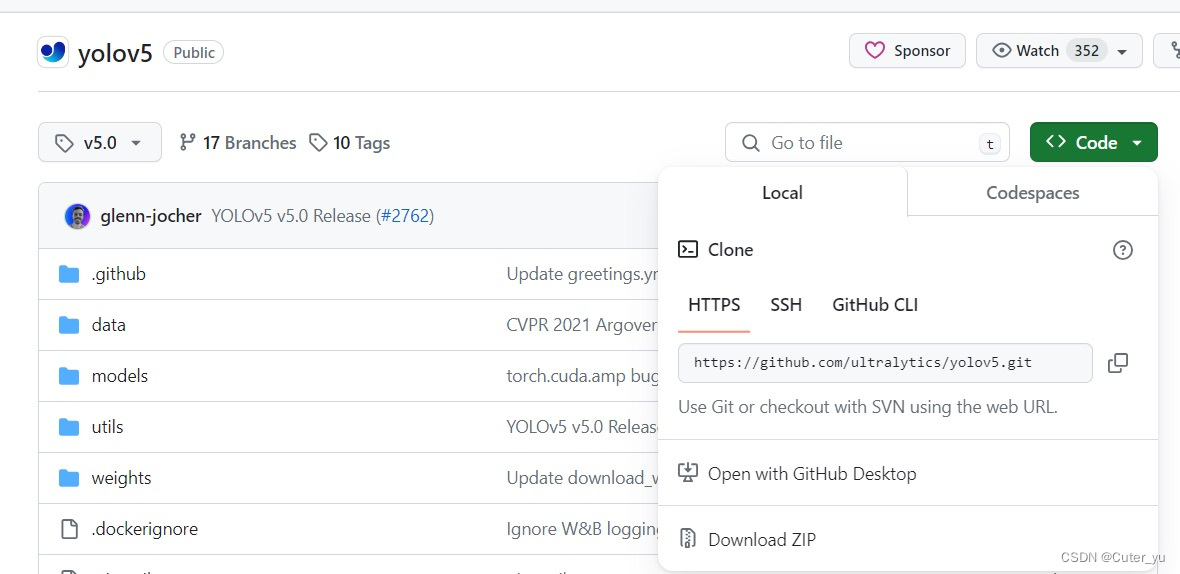Click the folder icon next to .github
The width and height of the screenshot is (1180, 574).
coord(69,274)
